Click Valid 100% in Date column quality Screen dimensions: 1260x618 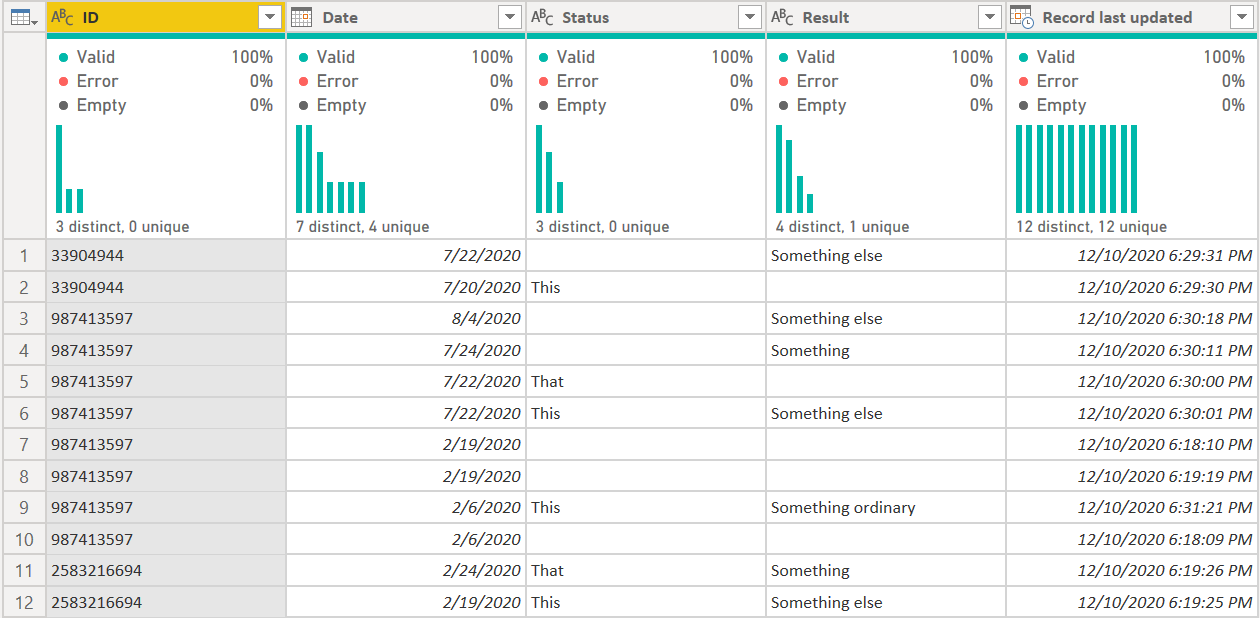tap(406, 57)
